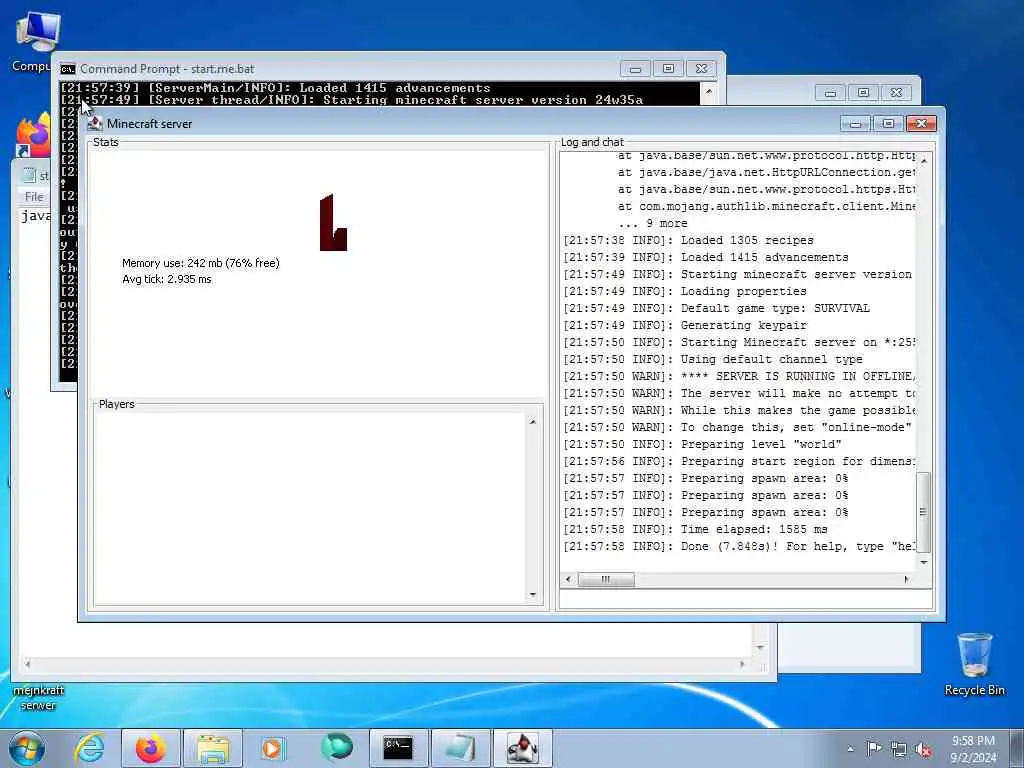Minimize the Minecraft server window
This screenshot has height=768, width=1024.
856,123
